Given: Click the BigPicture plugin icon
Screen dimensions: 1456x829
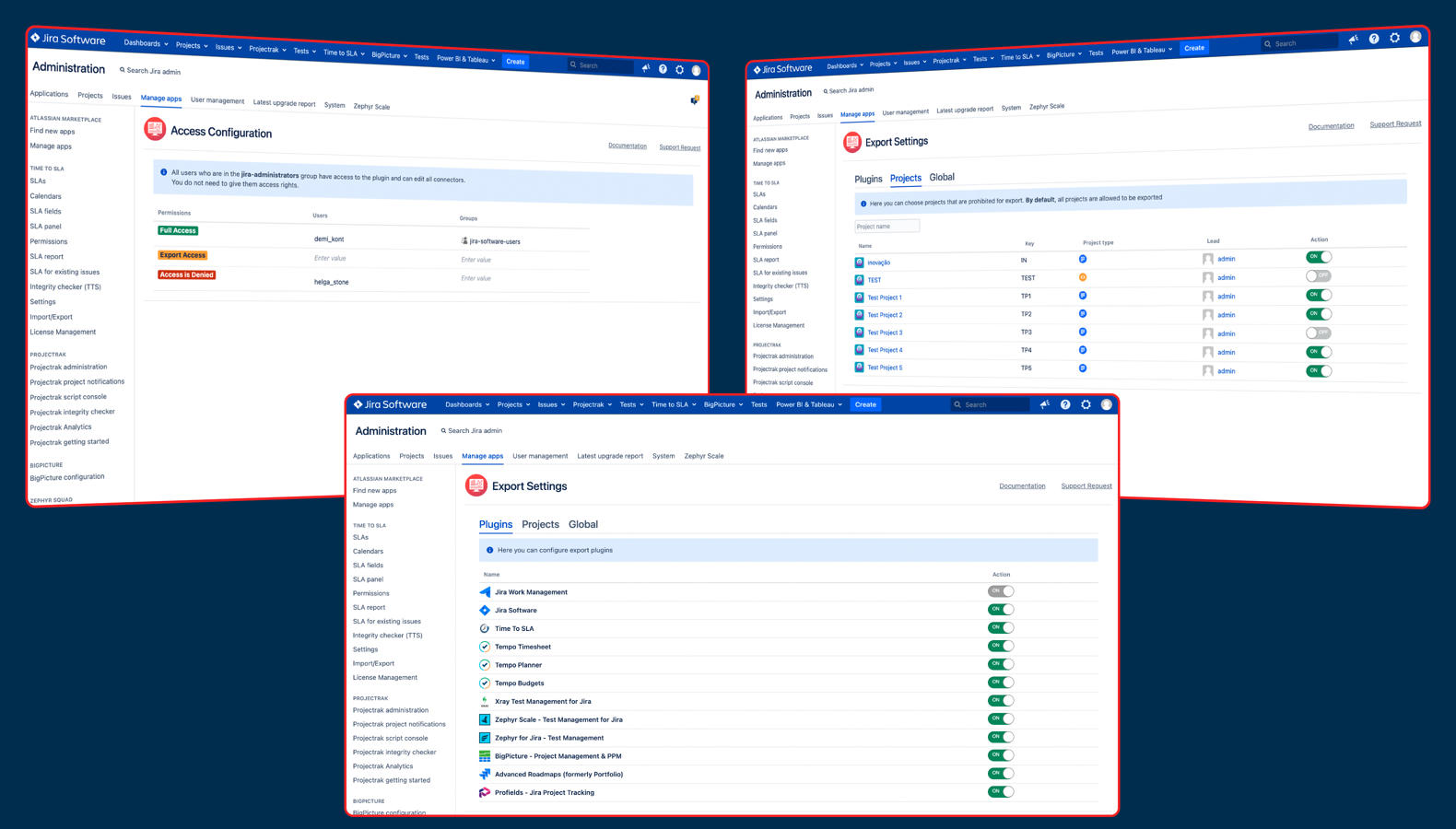Looking at the screenshot, I should click(485, 756).
